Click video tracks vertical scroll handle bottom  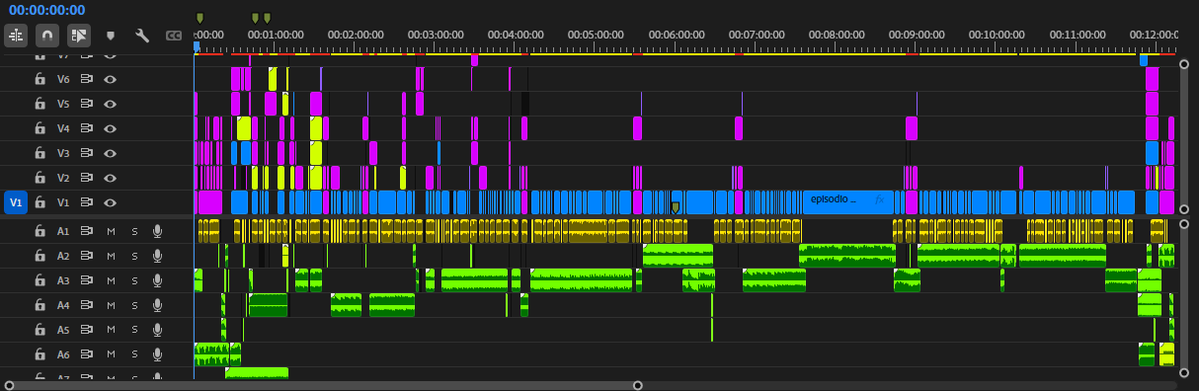point(1184,209)
